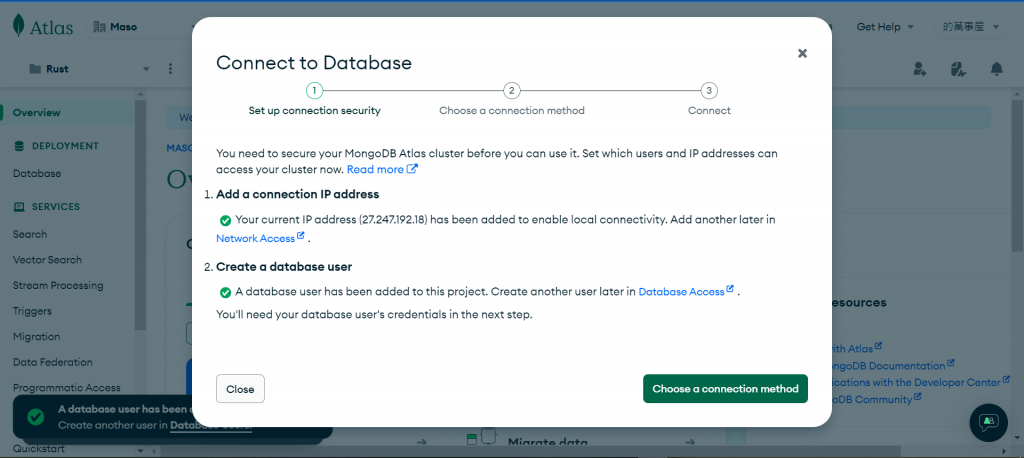Click the DEPLOYMENT section icon
This screenshot has height=458, width=1024.
[19, 146]
